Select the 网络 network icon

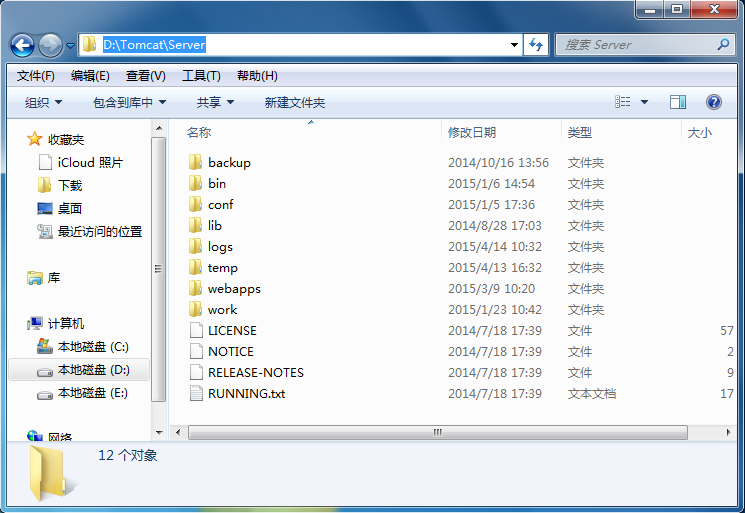pos(35,435)
